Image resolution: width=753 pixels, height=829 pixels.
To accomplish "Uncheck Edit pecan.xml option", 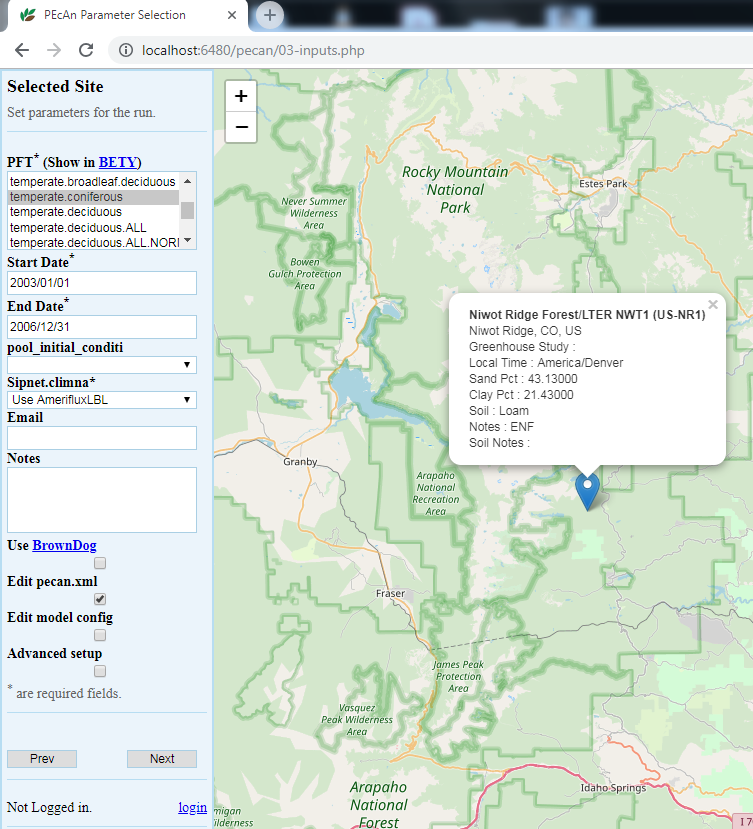I will click(x=100, y=599).
